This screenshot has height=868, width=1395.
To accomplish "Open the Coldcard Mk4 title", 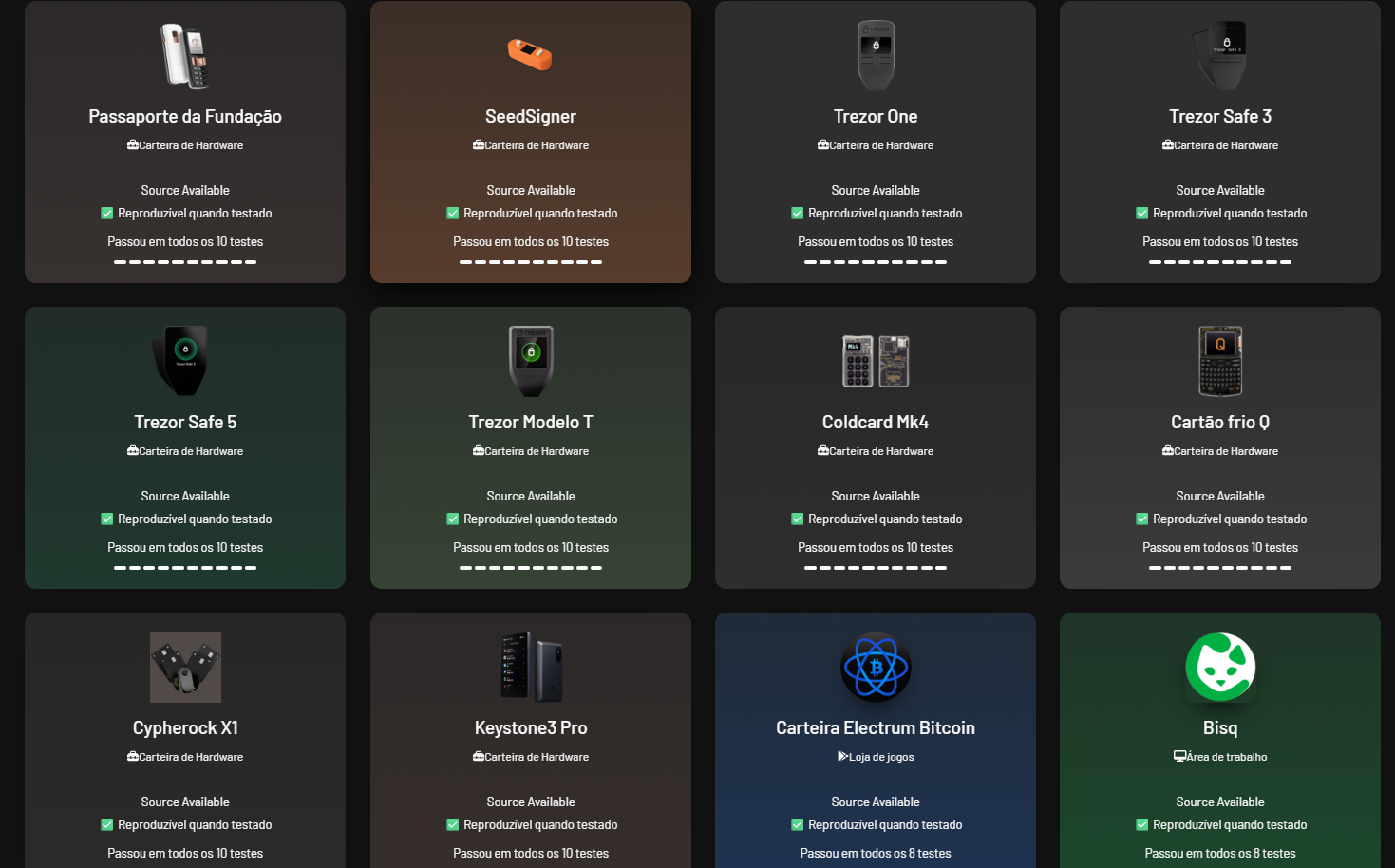I will tap(876, 422).
